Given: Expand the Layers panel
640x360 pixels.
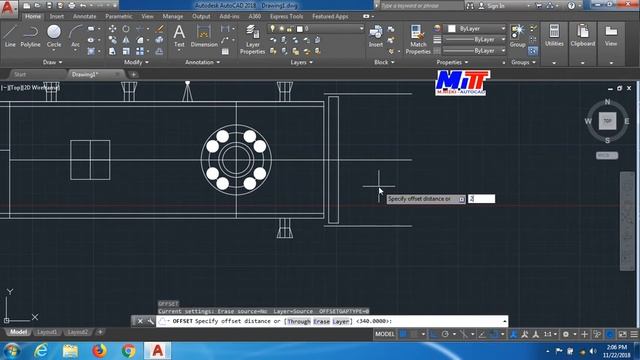Looking at the screenshot, I should pos(302,62).
